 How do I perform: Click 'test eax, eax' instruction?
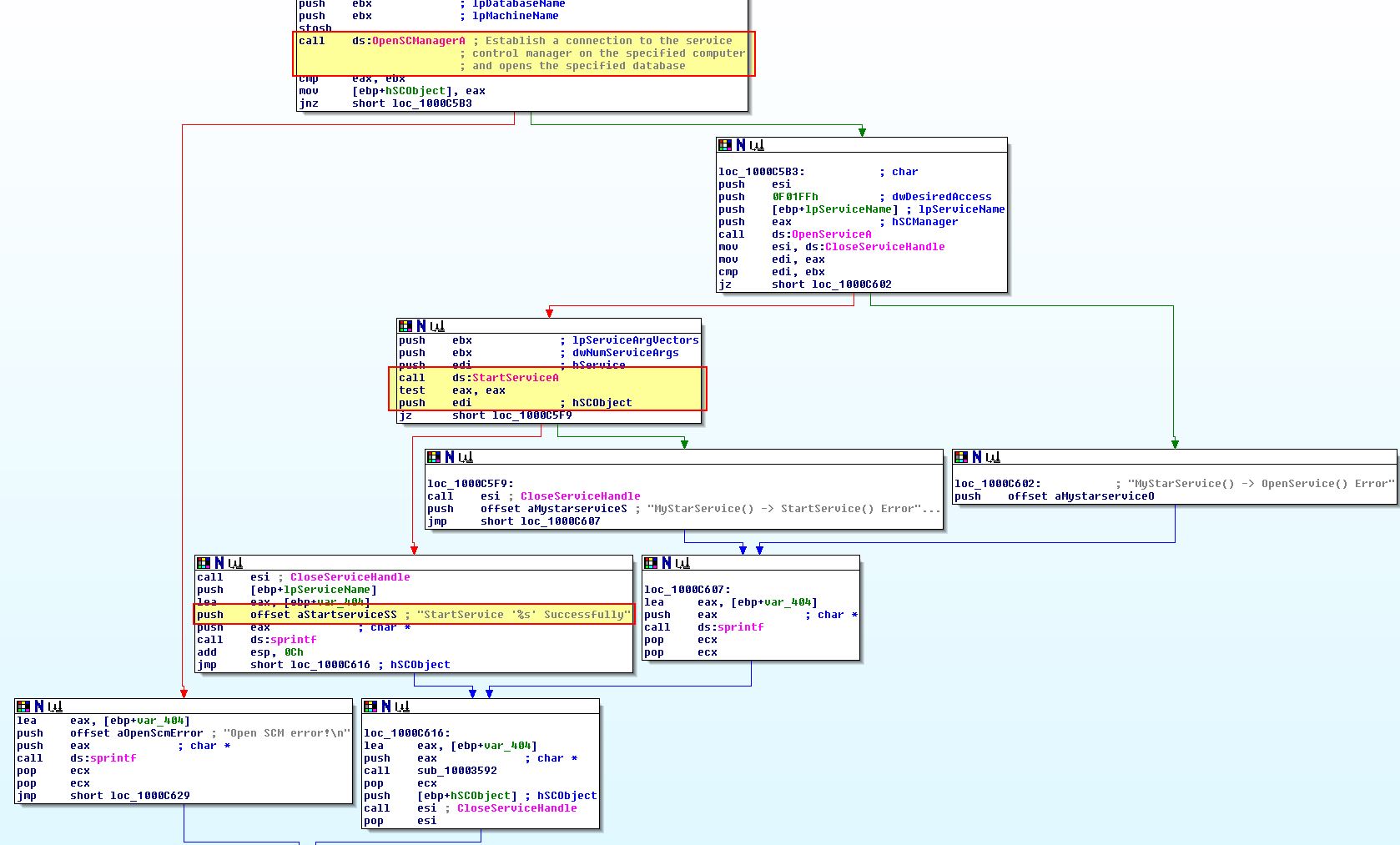tap(452, 390)
